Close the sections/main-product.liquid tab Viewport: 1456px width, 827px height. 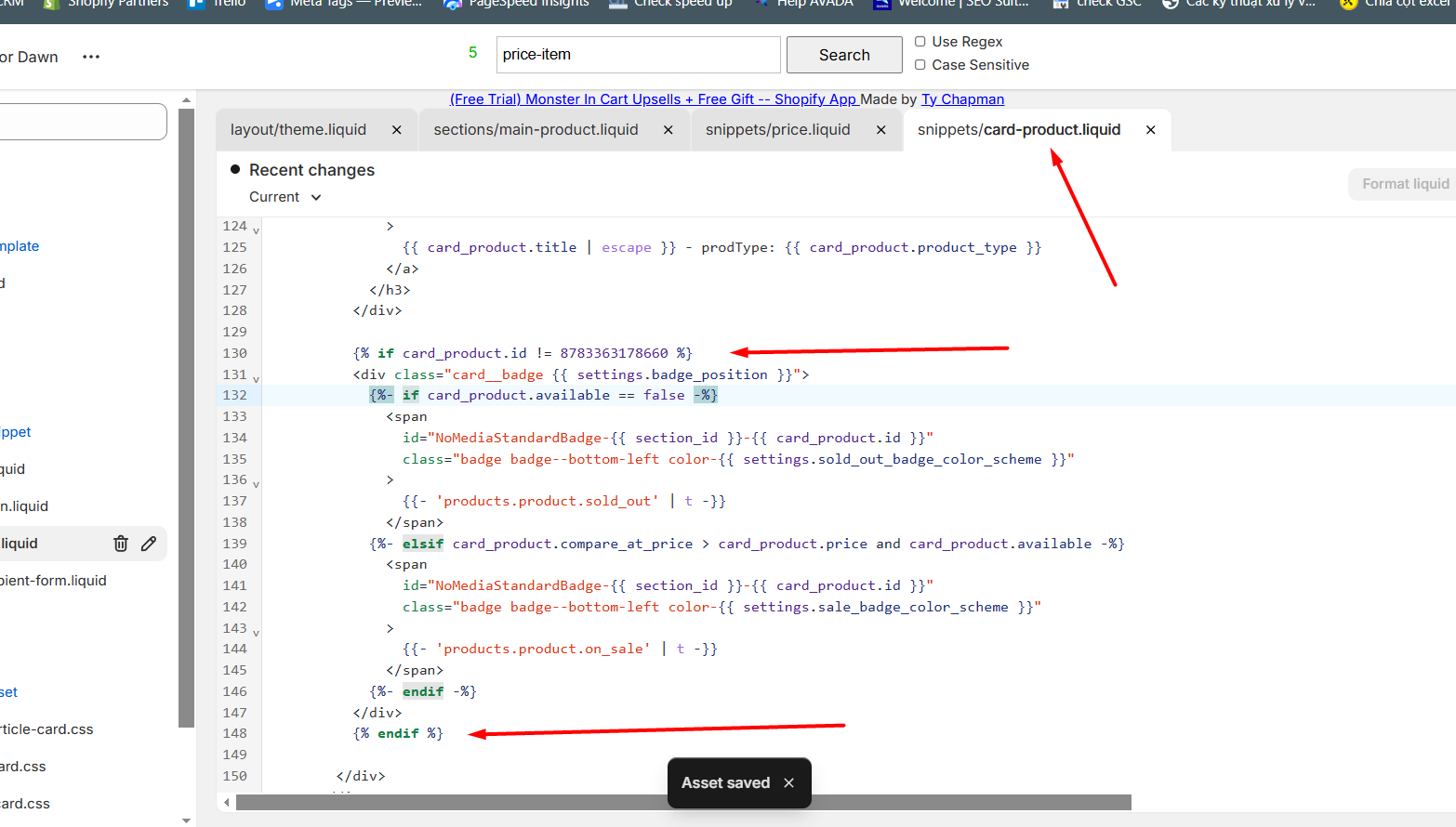[x=668, y=130]
